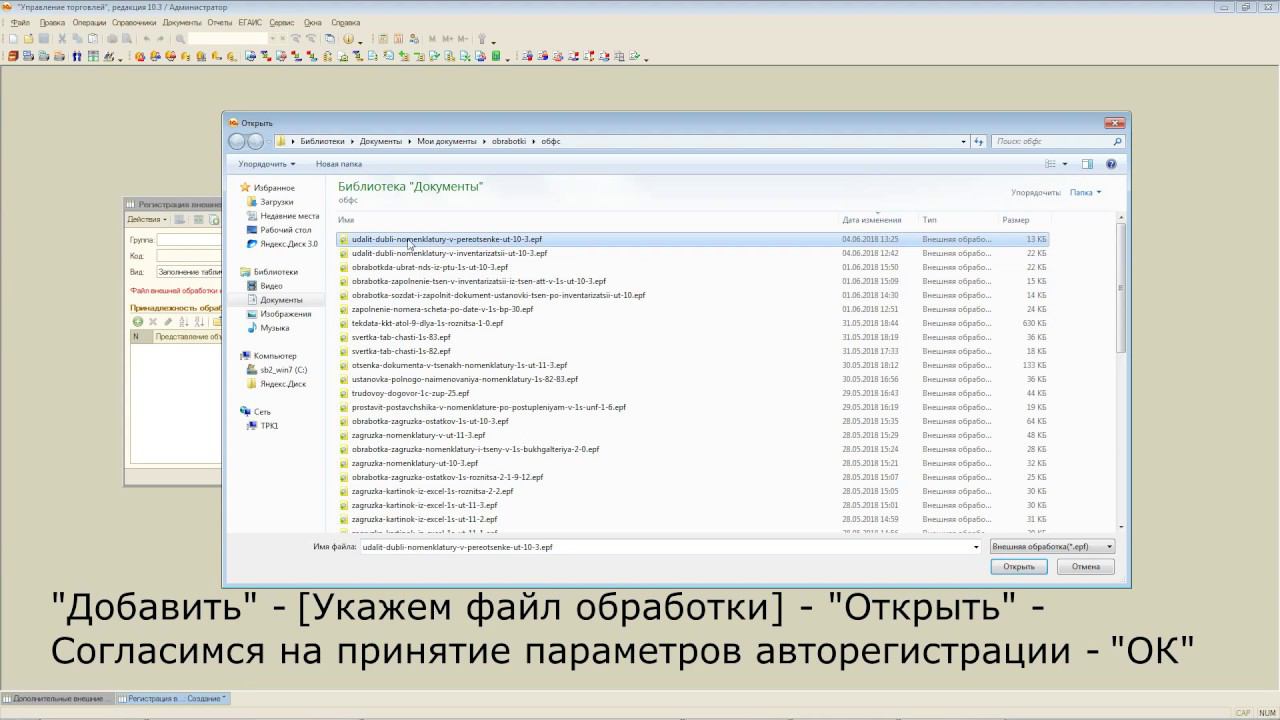Change file view mode icon

(1050, 164)
